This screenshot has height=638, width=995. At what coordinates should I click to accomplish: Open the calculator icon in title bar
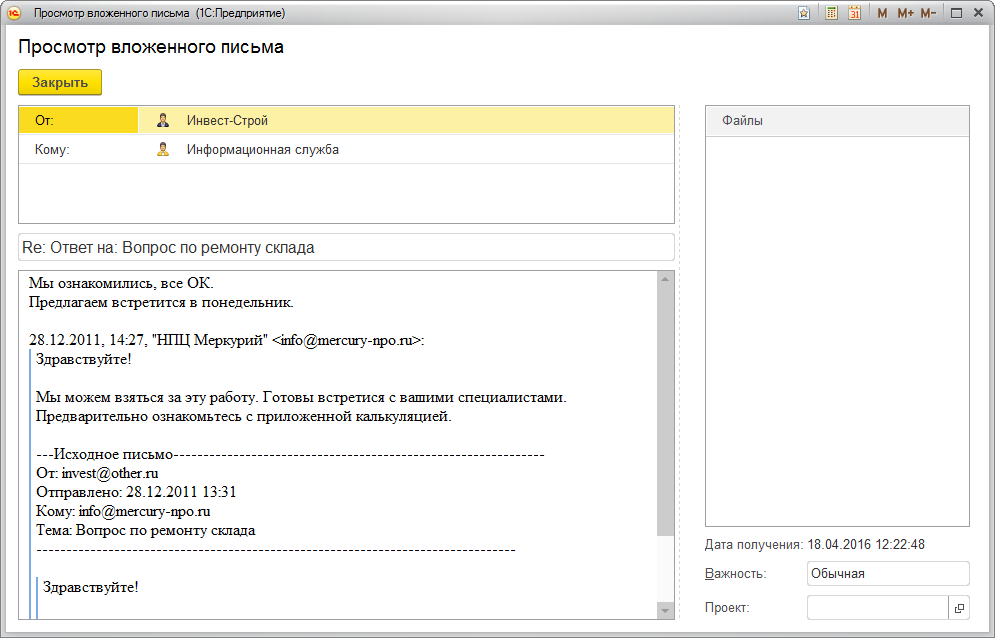point(831,13)
